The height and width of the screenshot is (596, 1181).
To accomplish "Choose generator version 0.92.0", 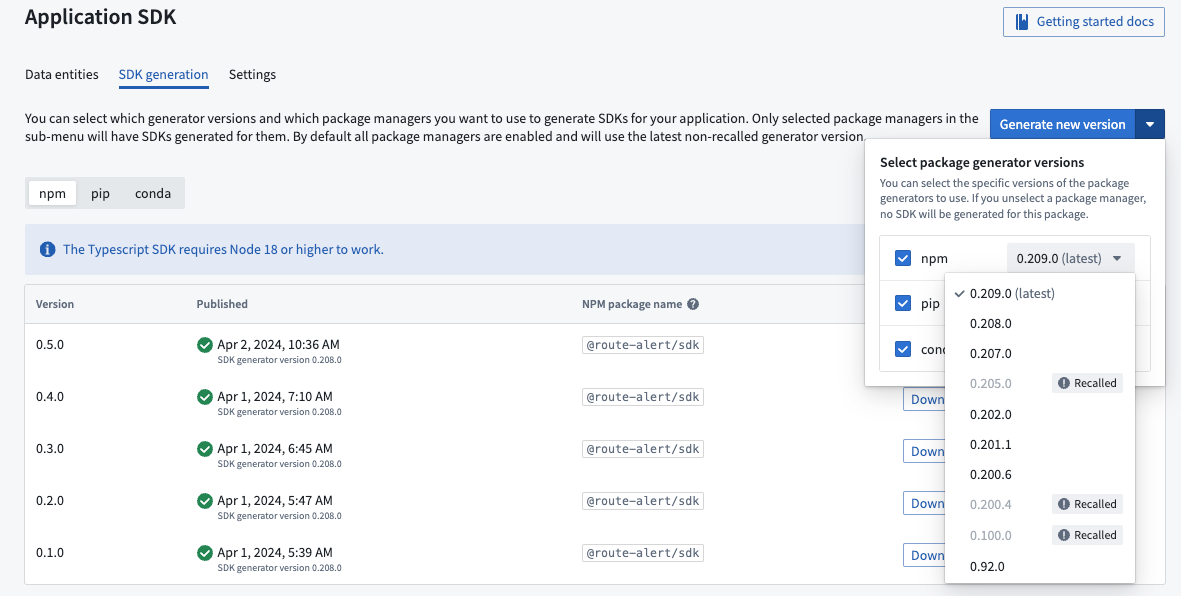I will coord(1039,567).
